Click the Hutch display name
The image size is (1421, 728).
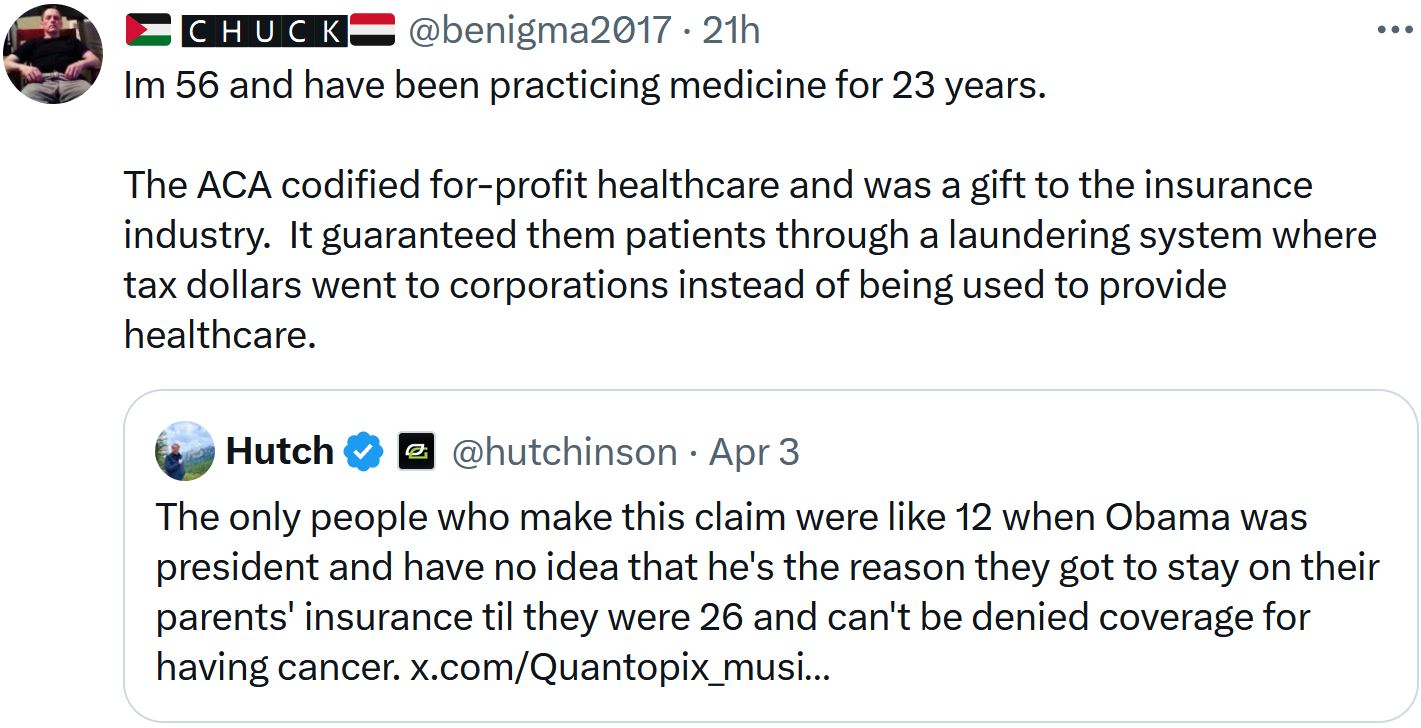(x=280, y=452)
